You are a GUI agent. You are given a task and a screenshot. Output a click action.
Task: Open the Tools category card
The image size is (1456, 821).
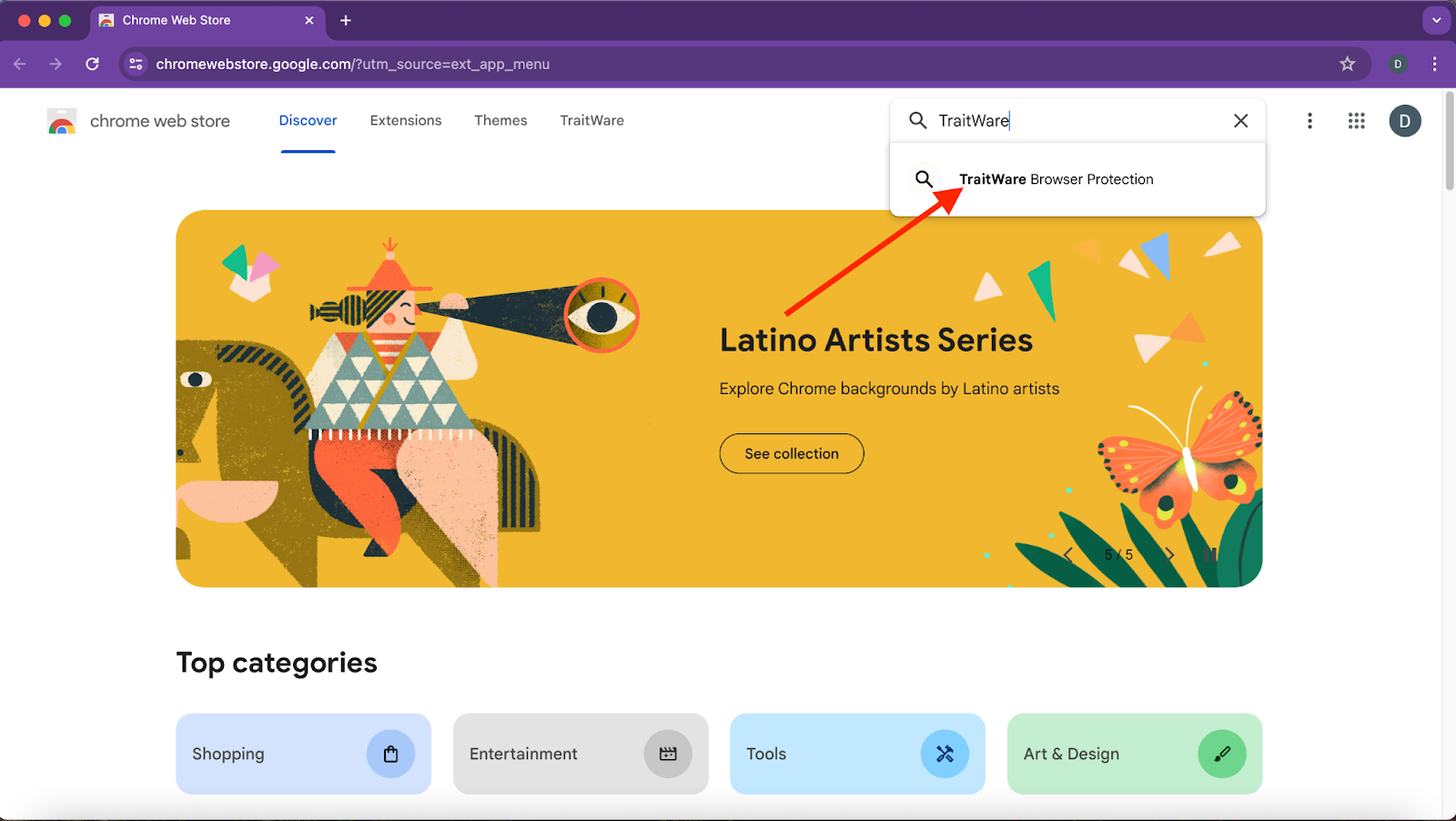coord(857,754)
